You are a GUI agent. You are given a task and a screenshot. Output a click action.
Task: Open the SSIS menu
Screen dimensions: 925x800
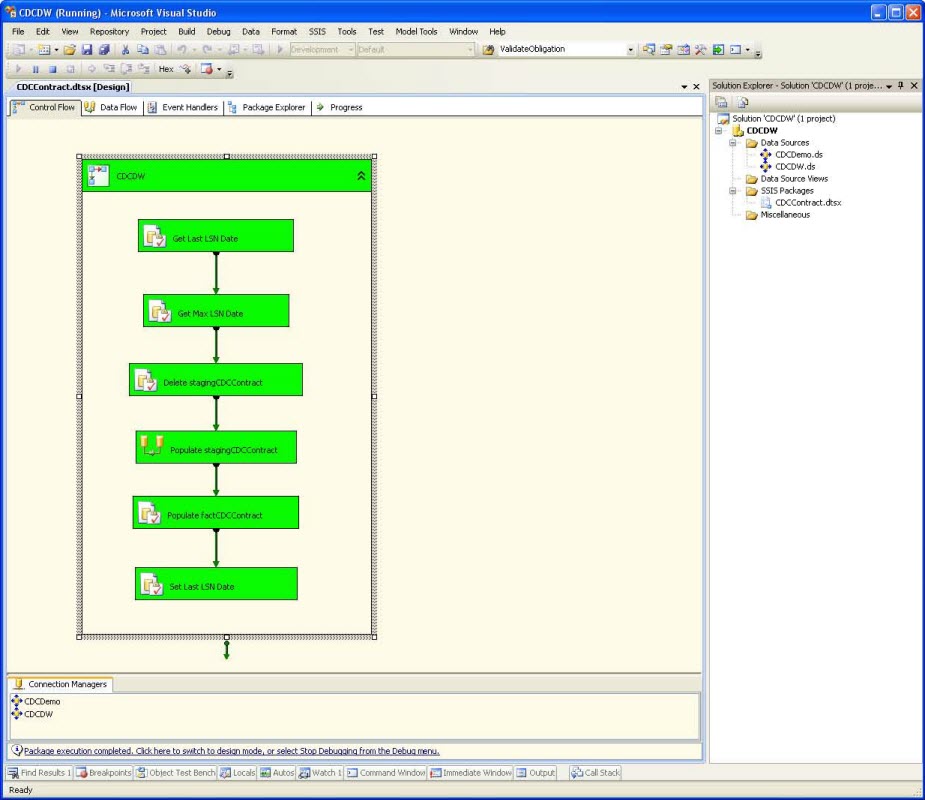317,31
